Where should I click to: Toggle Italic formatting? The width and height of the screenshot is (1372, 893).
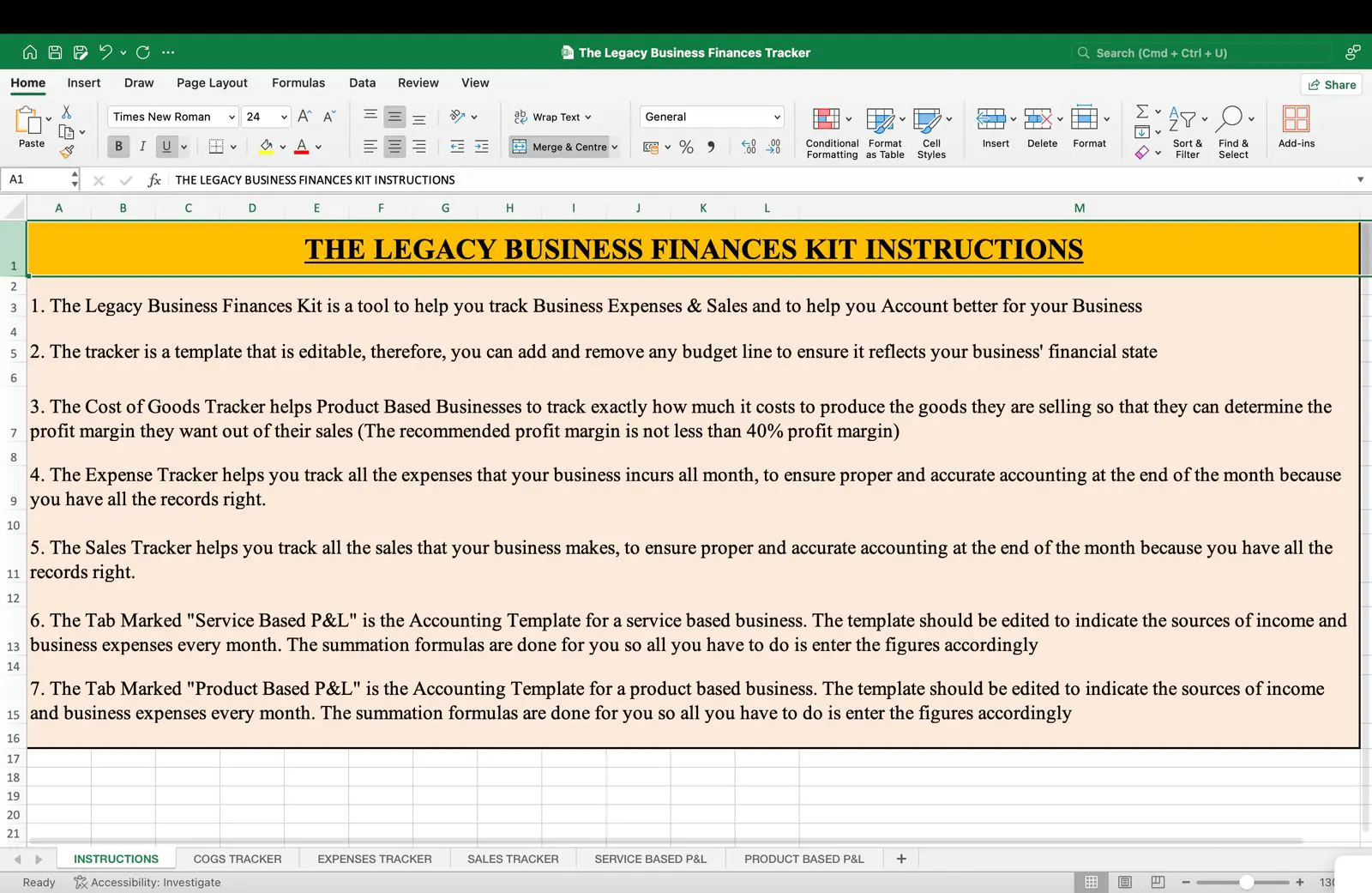tap(142, 147)
